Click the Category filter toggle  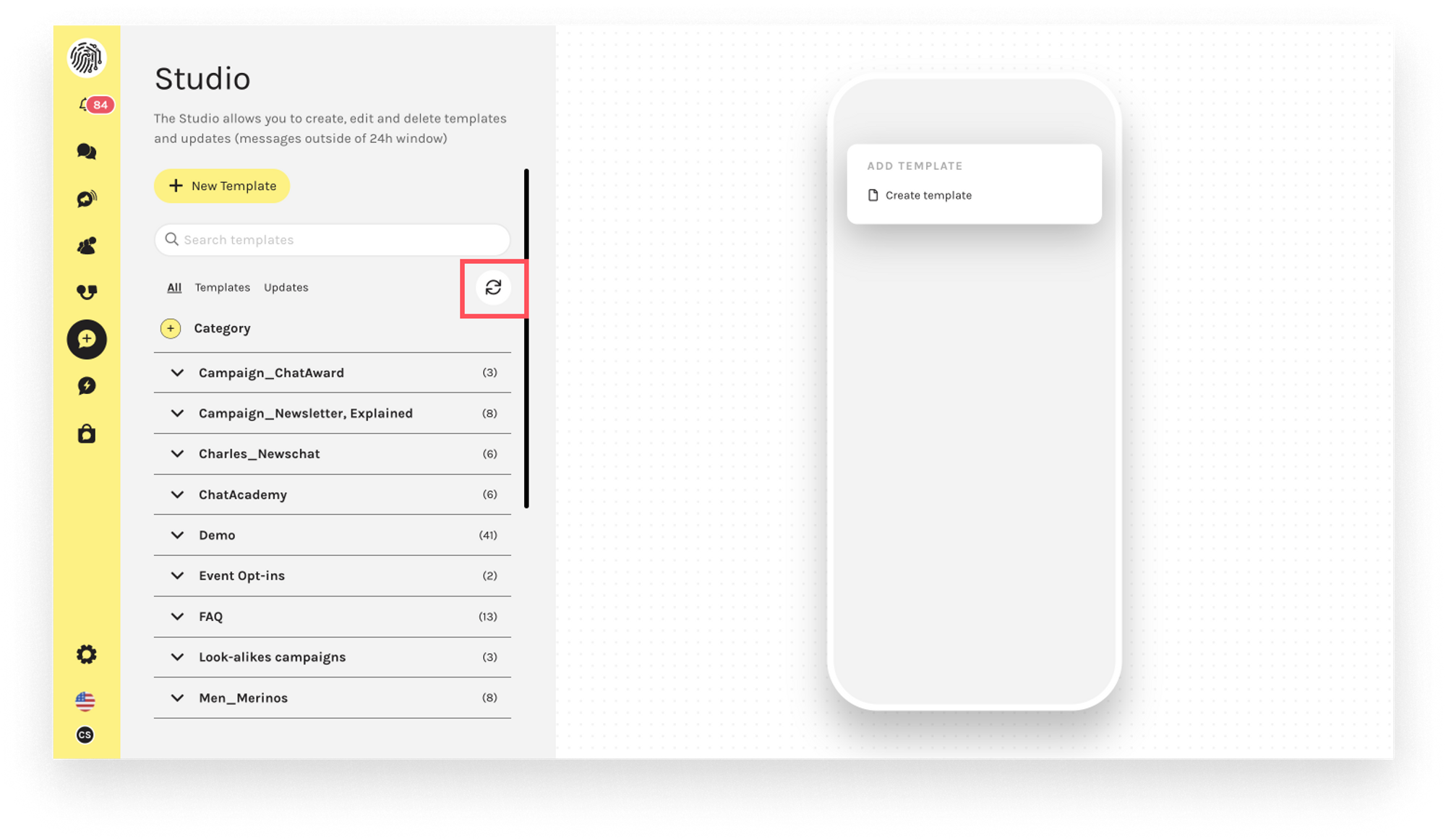[x=169, y=327]
